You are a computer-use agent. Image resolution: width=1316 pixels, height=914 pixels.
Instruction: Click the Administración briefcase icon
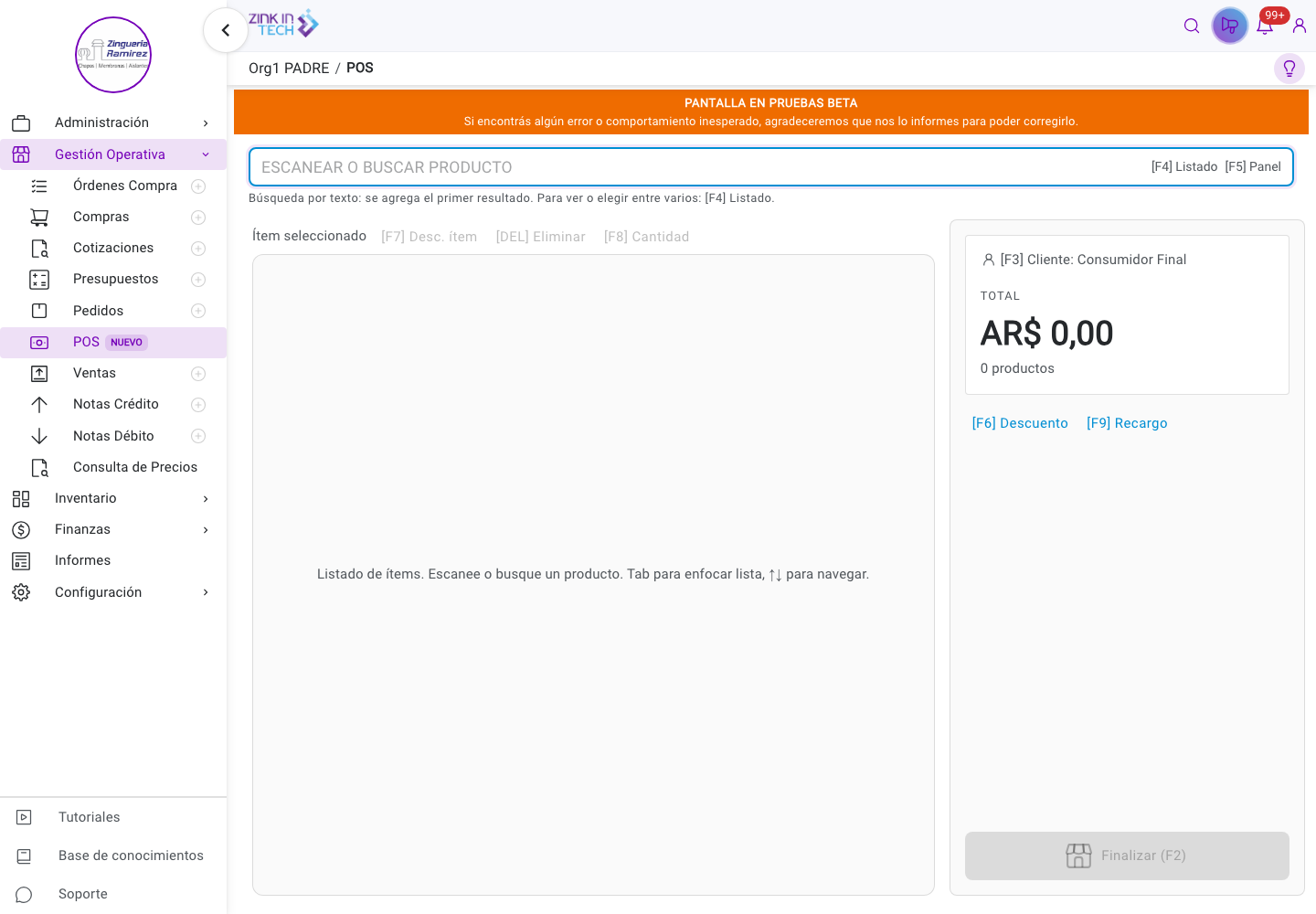pyautogui.click(x=21, y=122)
